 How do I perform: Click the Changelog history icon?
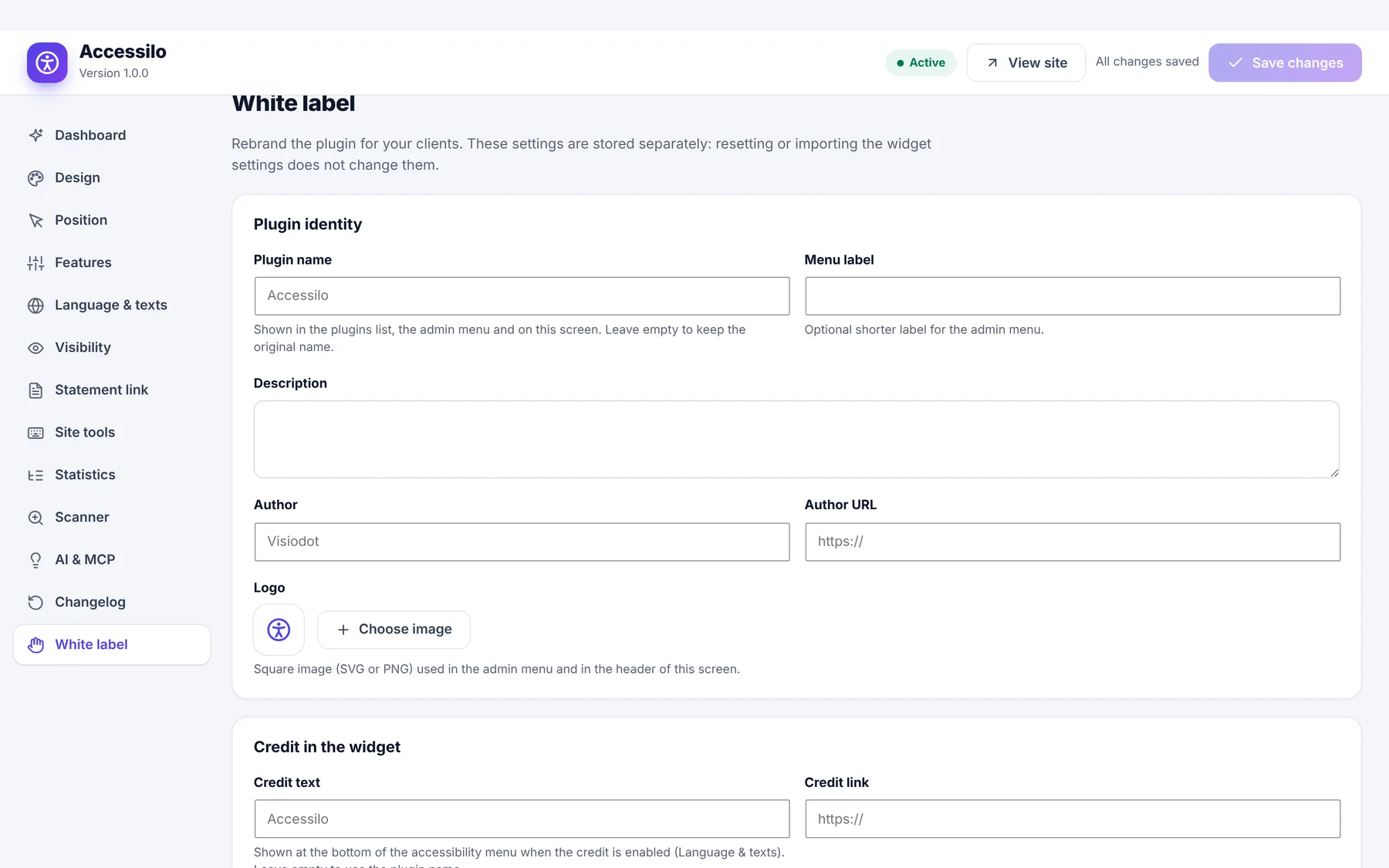click(35, 602)
